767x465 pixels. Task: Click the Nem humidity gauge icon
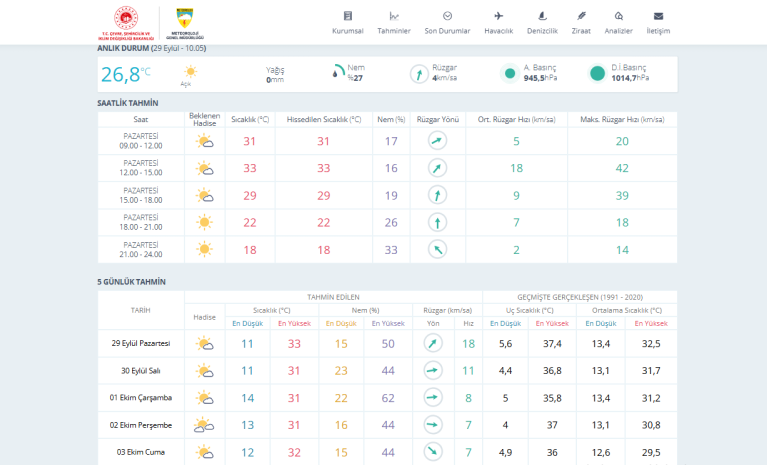click(338, 71)
